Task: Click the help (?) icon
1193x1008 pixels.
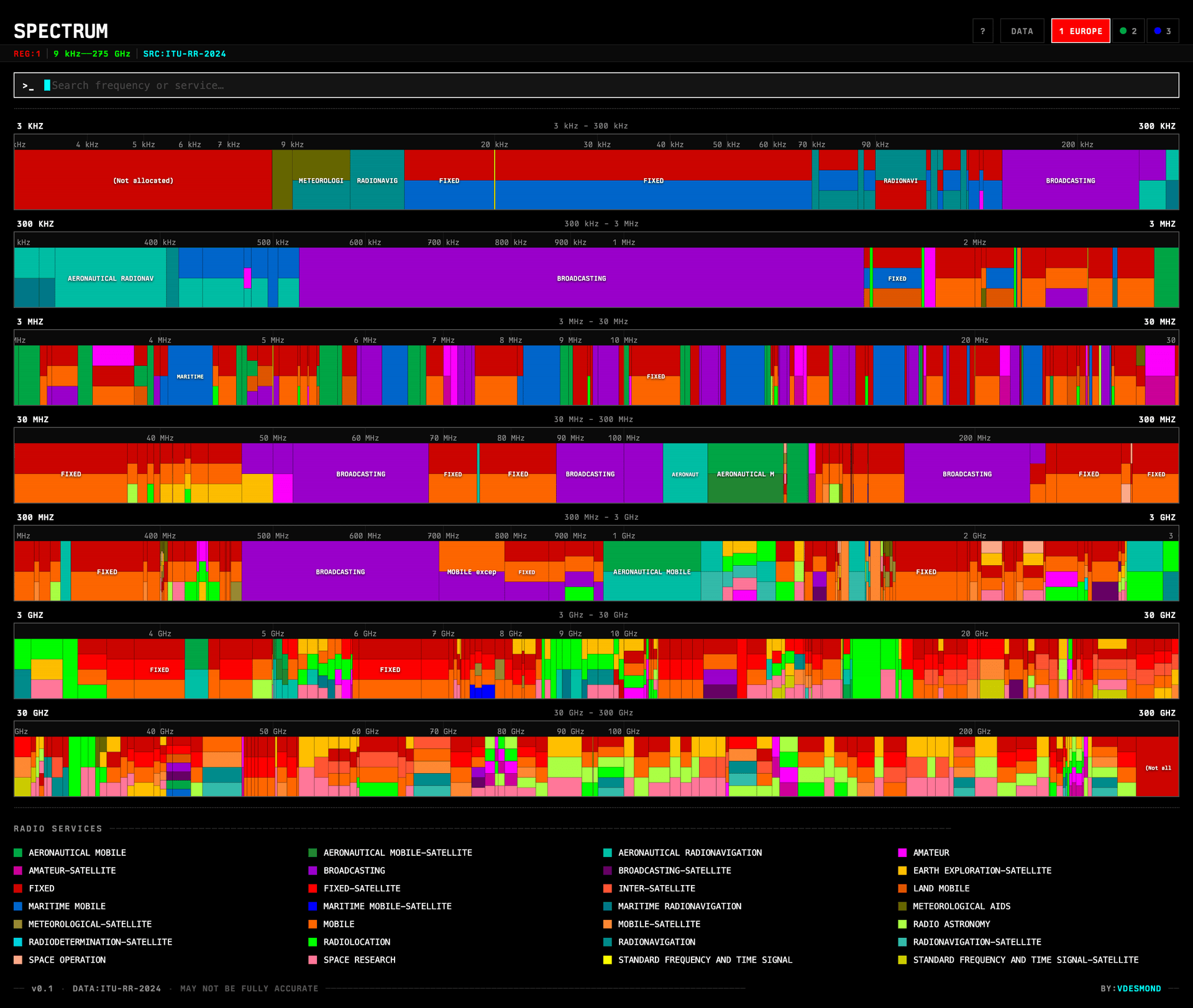Action: (x=983, y=30)
